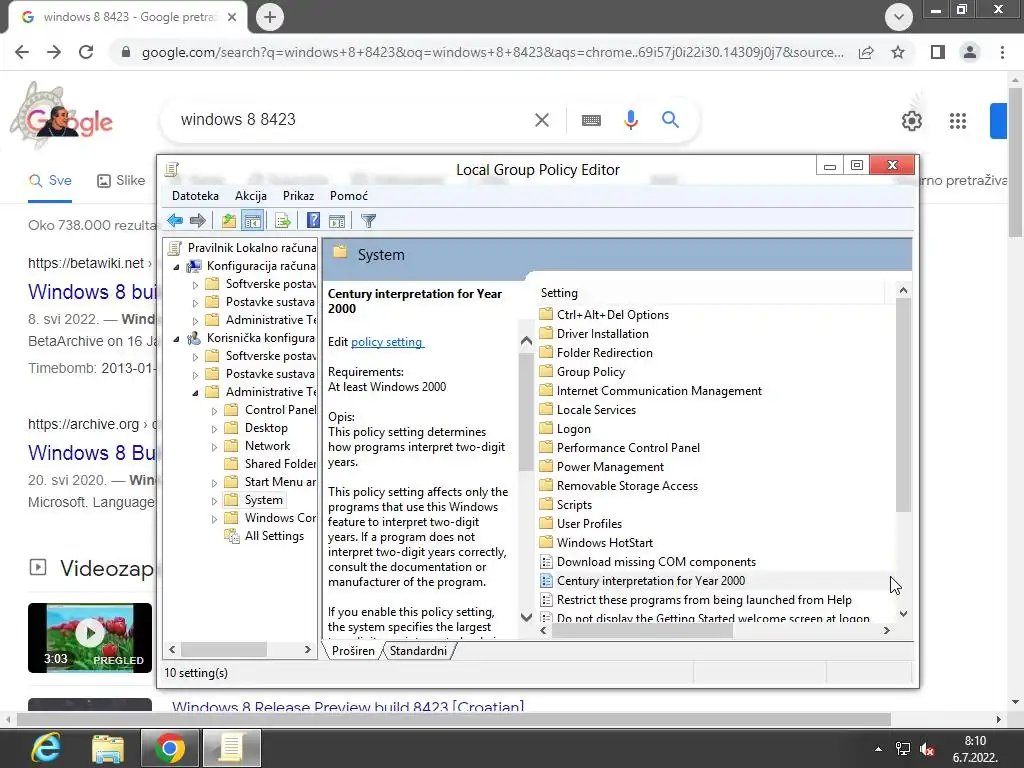Image resolution: width=1024 pixels, height=768 pixels.
Task: Expand the Network tree node
Action: 214,447
